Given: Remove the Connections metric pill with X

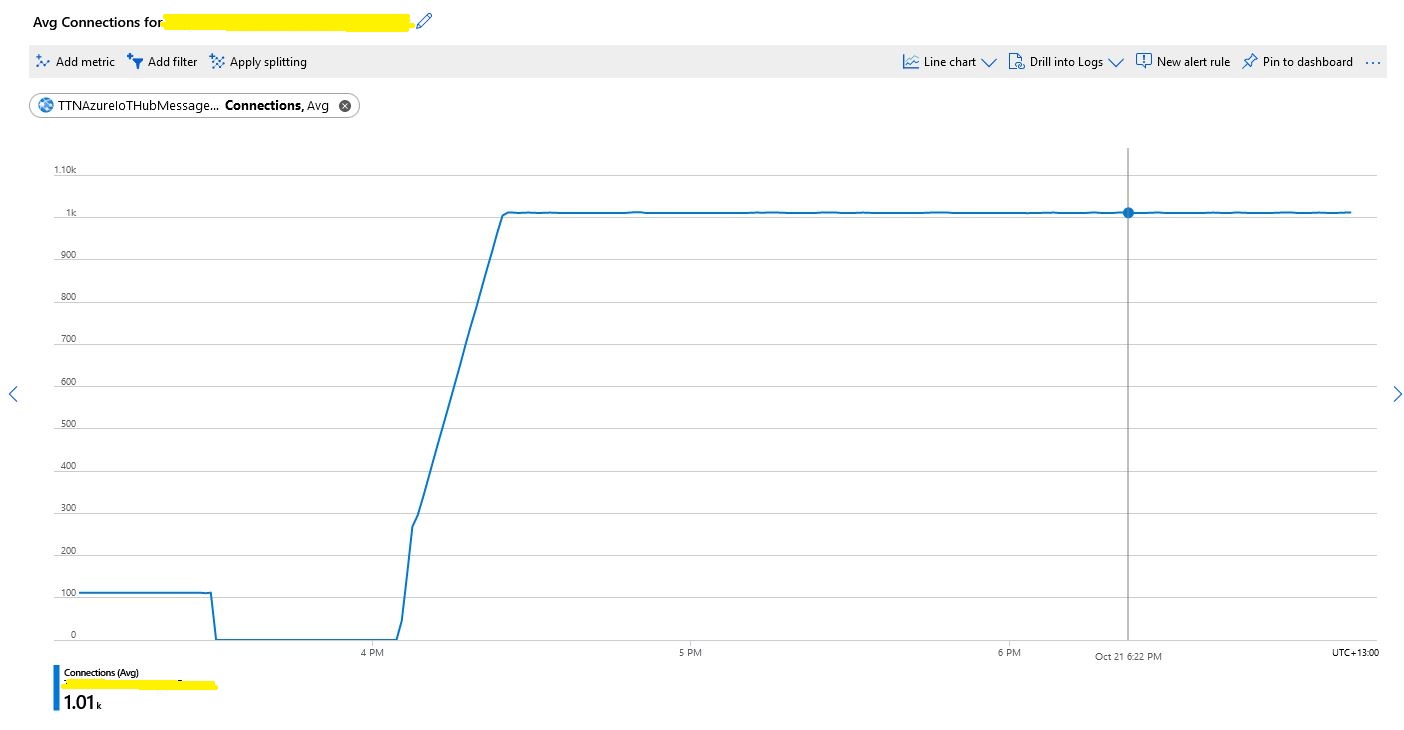Looking at the screenshot, I should point(345,106).
